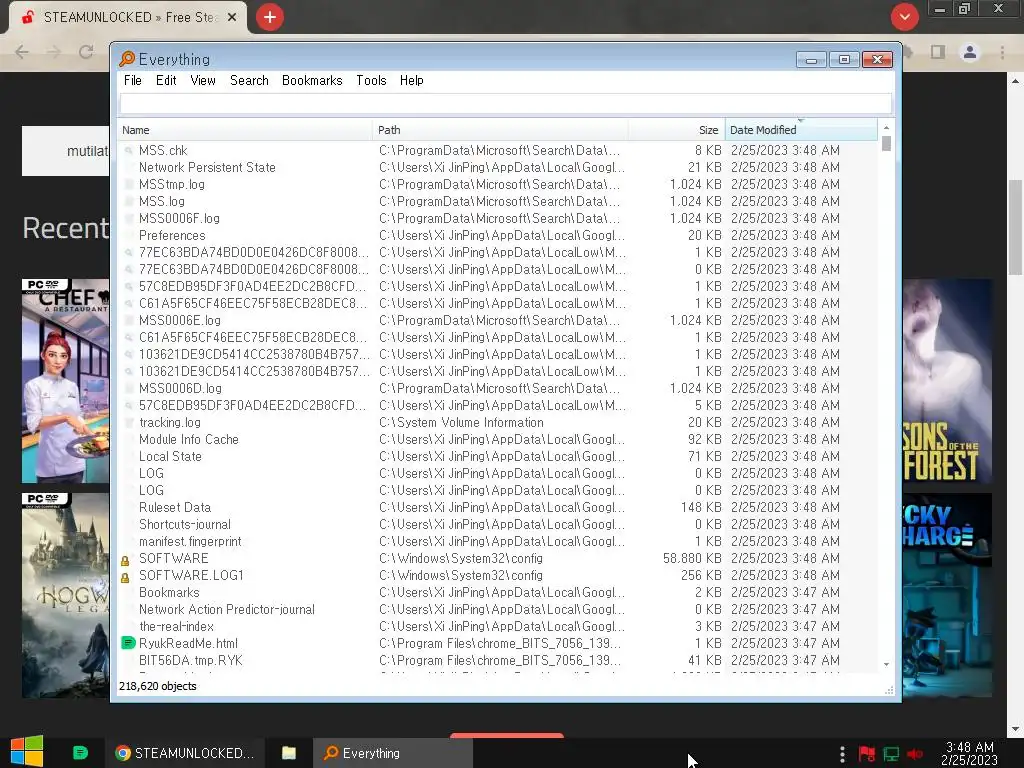The height and width of the screenshot is (768, 1024).
Task: Select SOFTWARE.LOG1 file name
Action: tap(191, 575)
